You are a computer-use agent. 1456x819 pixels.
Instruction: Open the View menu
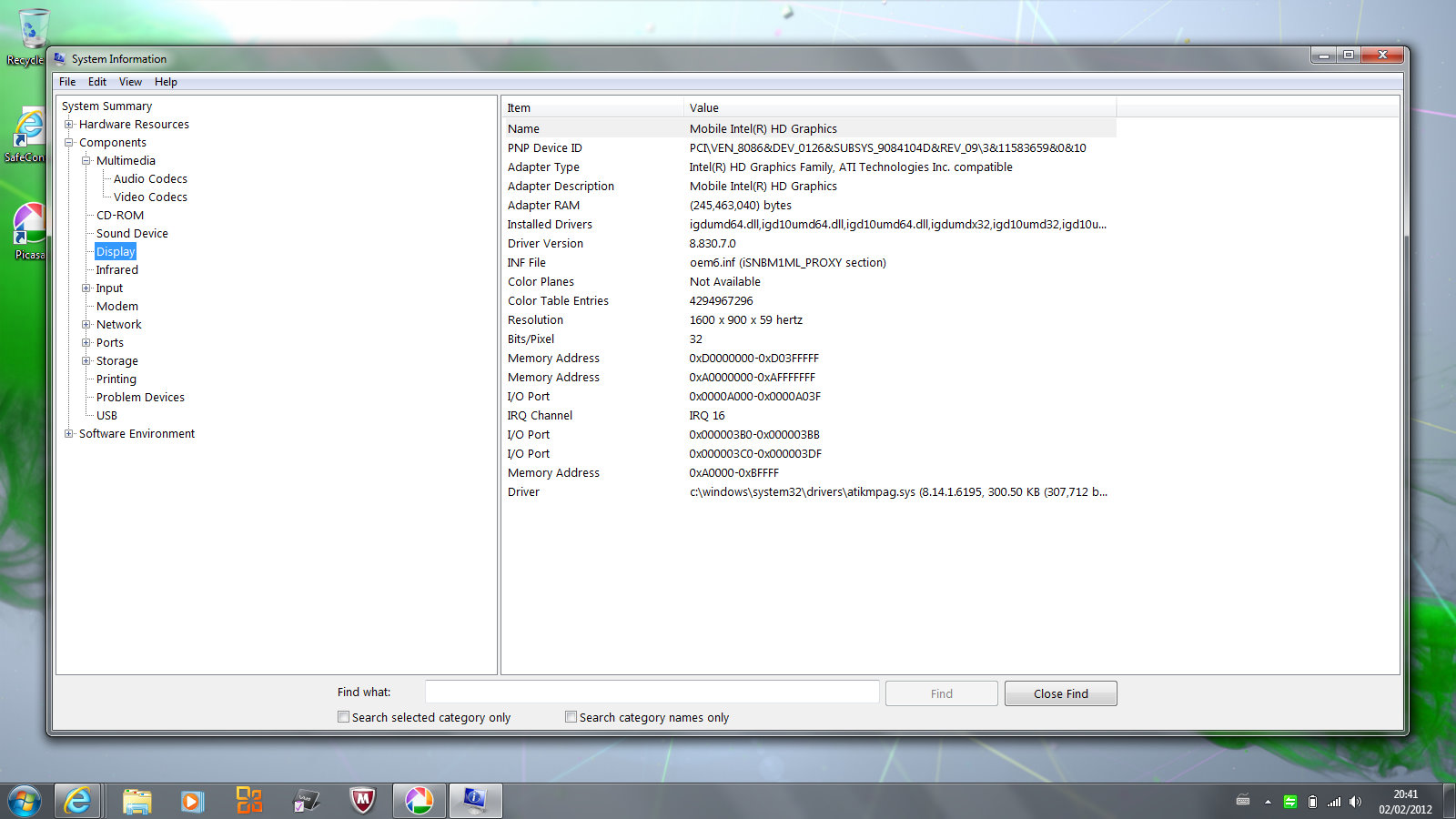point(130,82)
